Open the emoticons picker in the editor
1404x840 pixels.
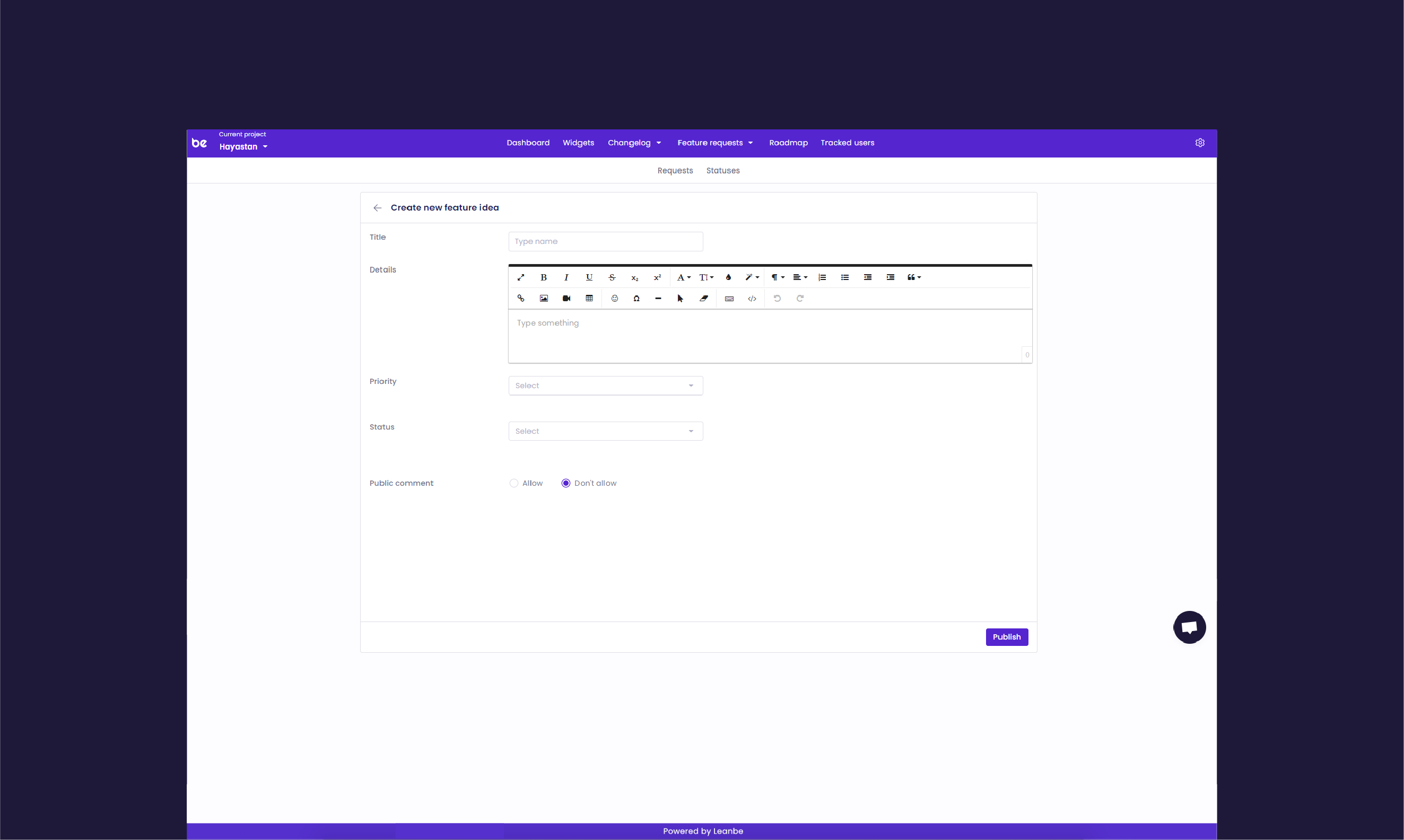pyautogui.click(x=614, y=299)
